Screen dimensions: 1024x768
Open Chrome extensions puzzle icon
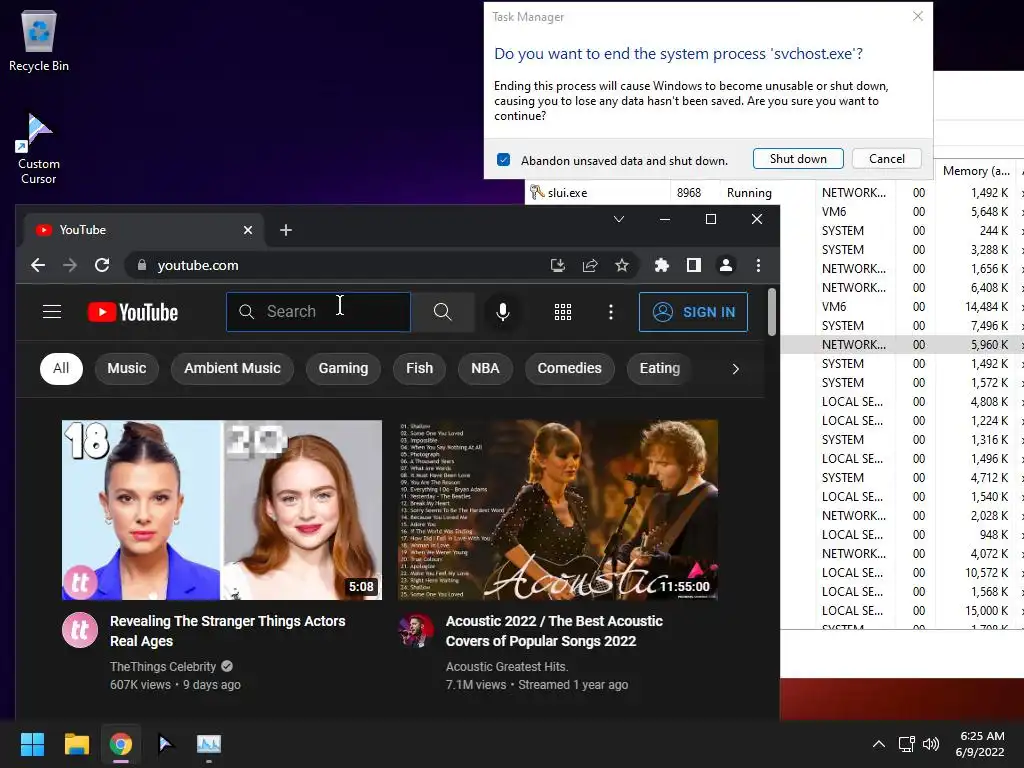(x=662, y=265)
